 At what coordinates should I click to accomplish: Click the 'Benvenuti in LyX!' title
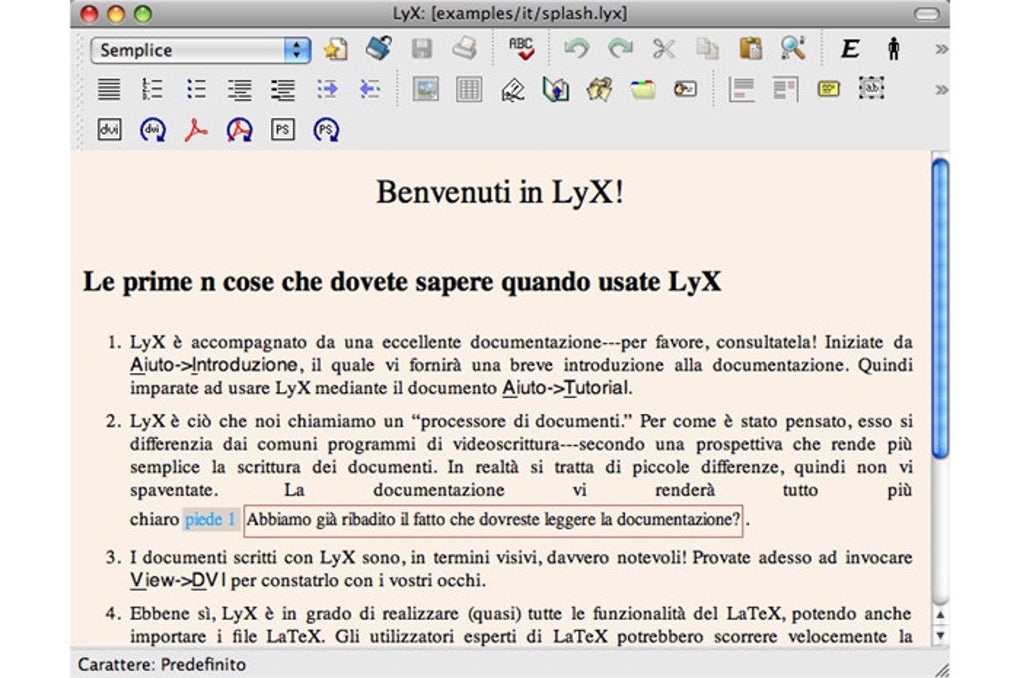500,192
